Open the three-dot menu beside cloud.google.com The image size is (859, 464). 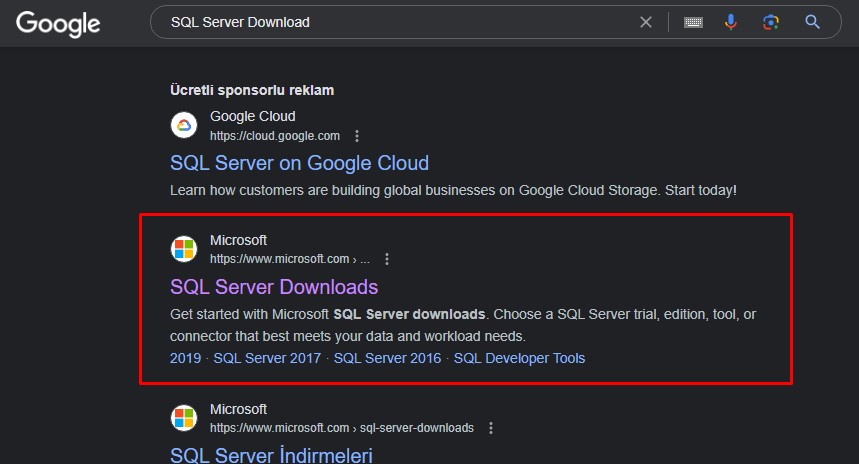pyautogui.click(x=357, y=136)
